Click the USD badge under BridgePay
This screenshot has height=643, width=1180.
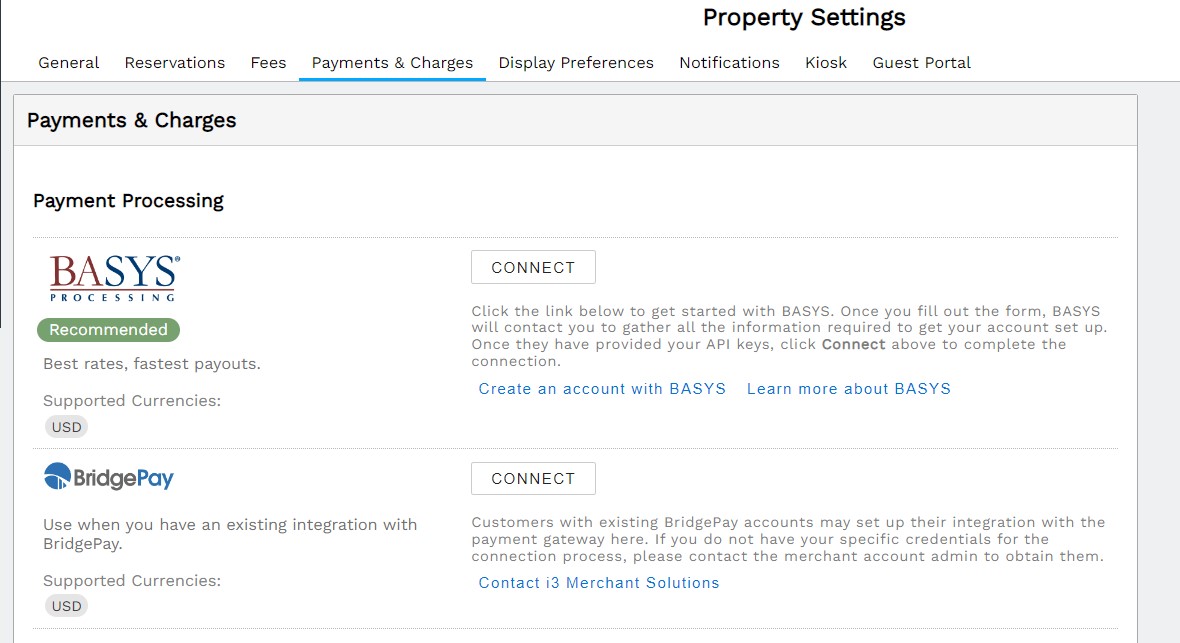[67, 606]
